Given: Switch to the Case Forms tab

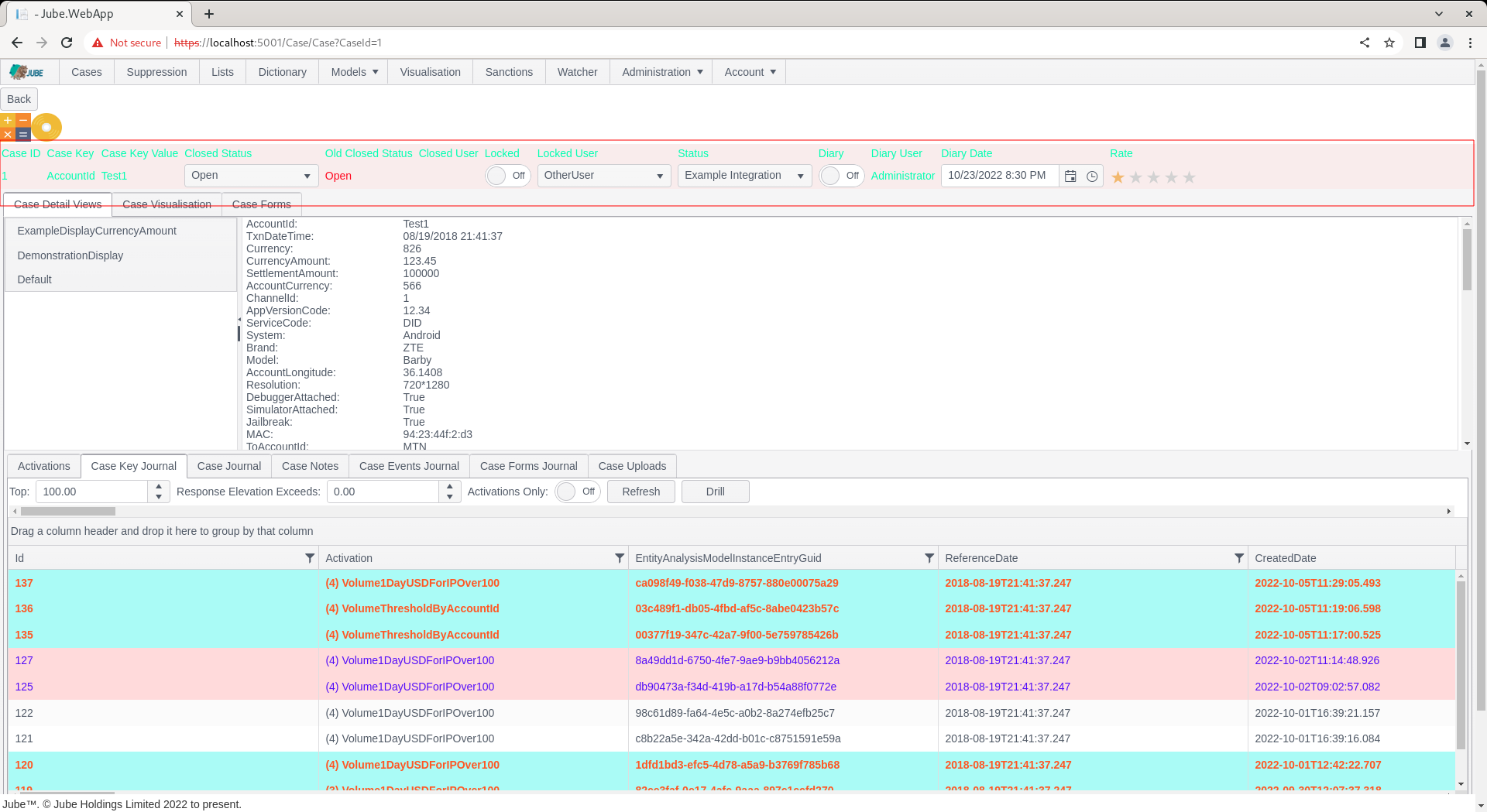Looking at the screenshot, I should pos(262,204).
